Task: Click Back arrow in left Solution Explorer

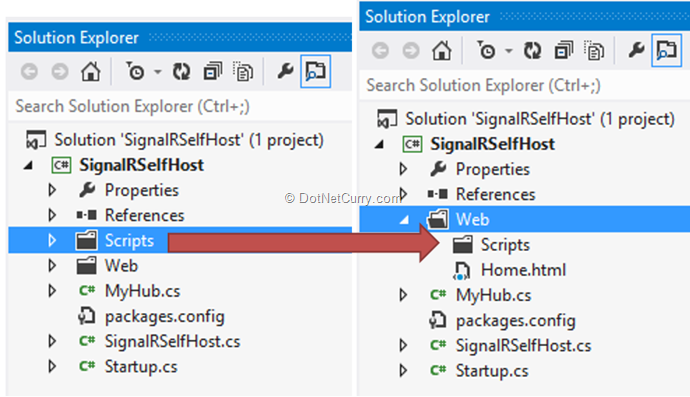Action: click(x=29, y=71)
